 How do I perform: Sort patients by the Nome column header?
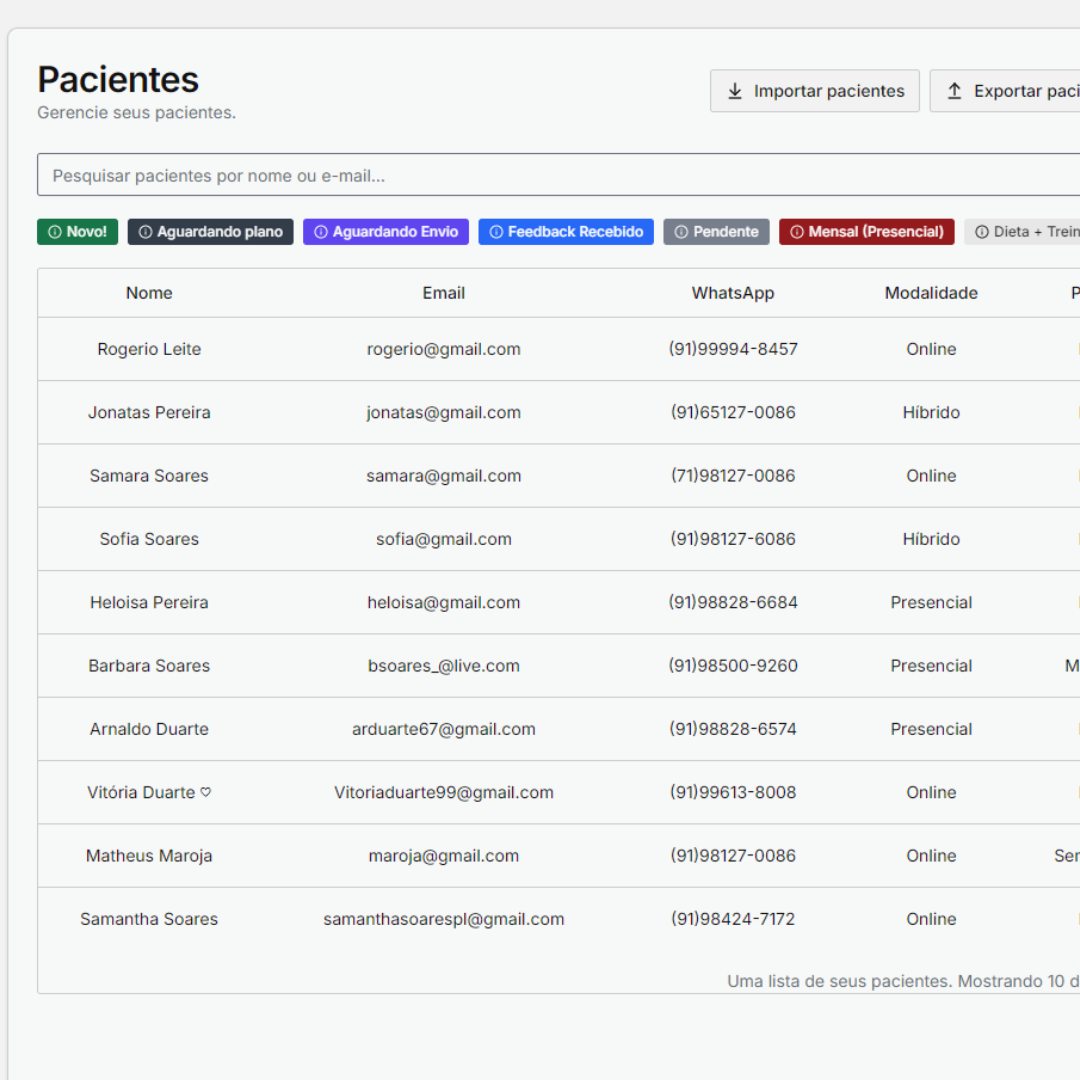148,292
